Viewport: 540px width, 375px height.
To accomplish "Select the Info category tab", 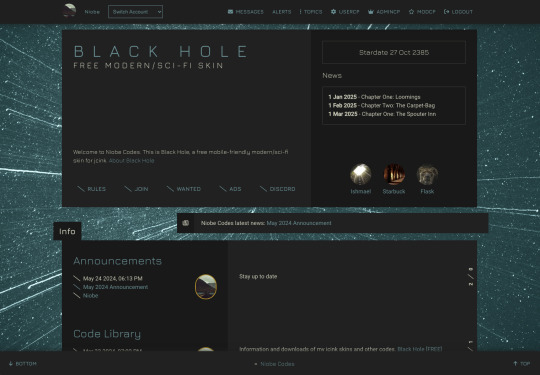I will (67, 231).
